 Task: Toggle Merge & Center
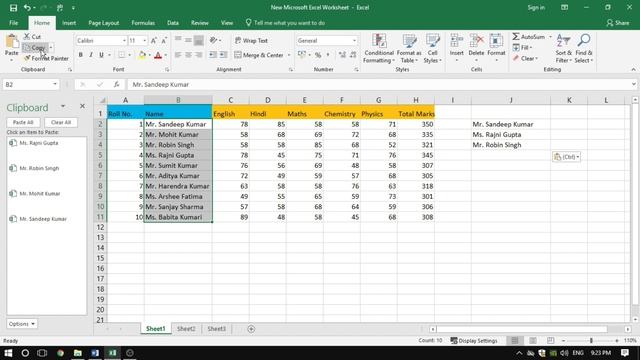(259, 55)
